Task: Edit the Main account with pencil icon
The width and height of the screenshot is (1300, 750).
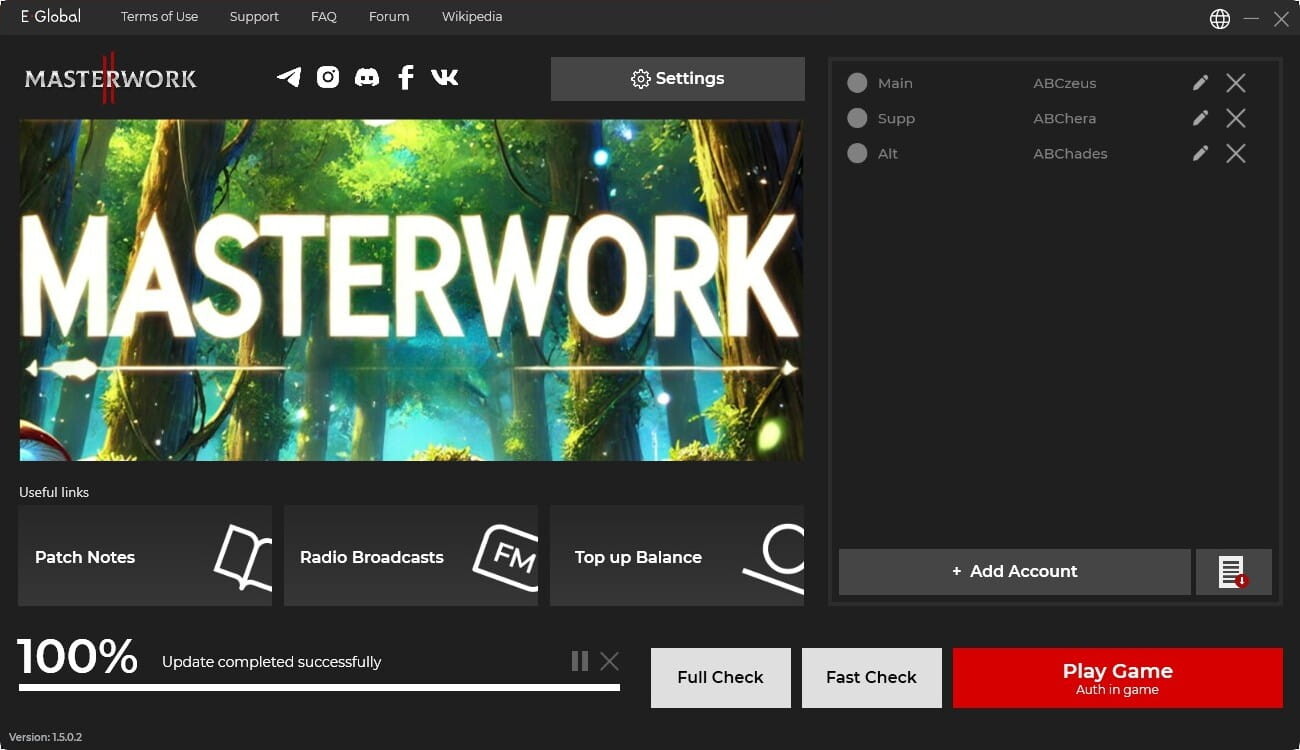Action: (1200, 83)
